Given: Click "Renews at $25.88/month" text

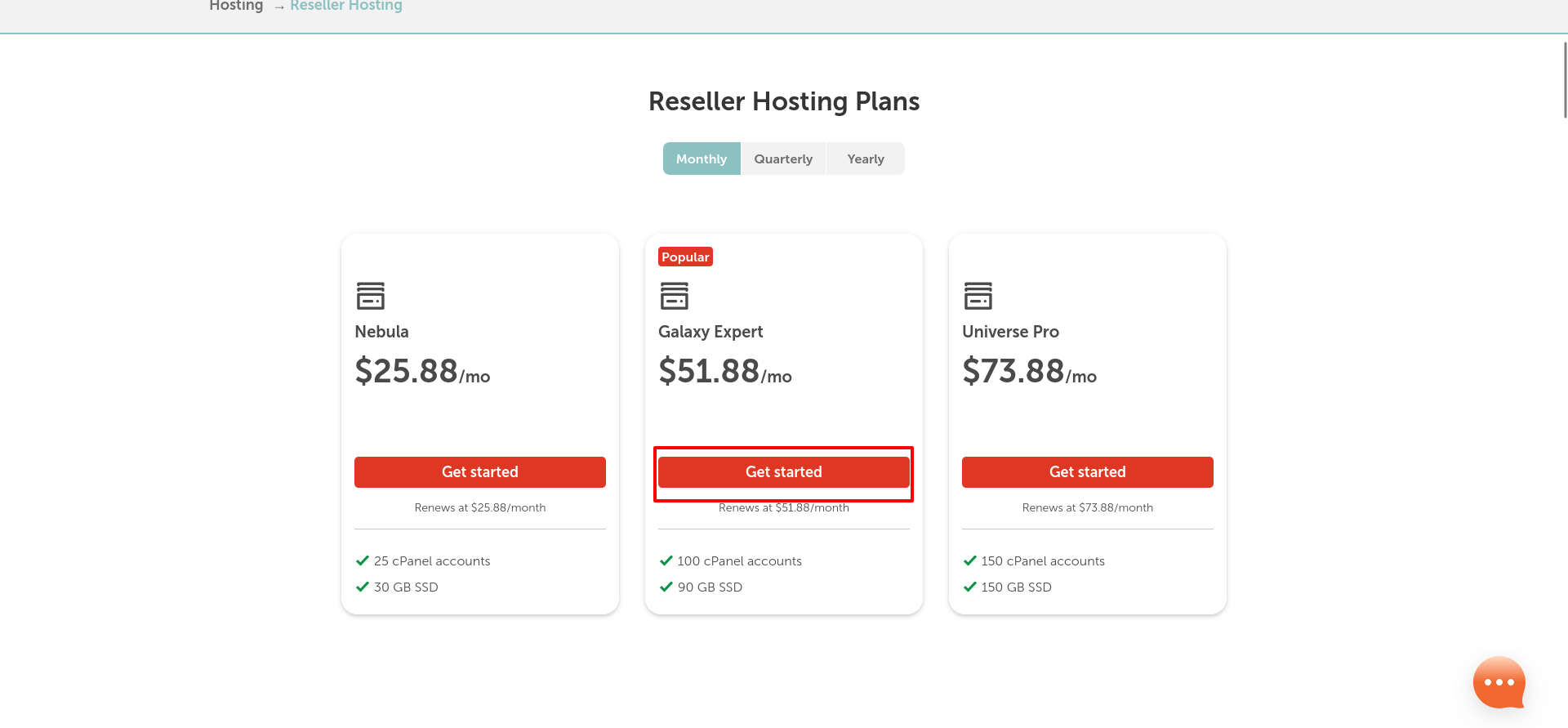Looking at the screenshot, I should 480,507.
